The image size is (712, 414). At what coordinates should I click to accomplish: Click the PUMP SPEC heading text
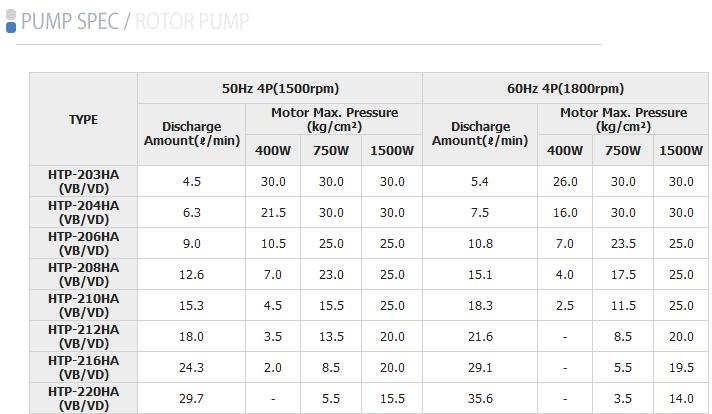68,21
